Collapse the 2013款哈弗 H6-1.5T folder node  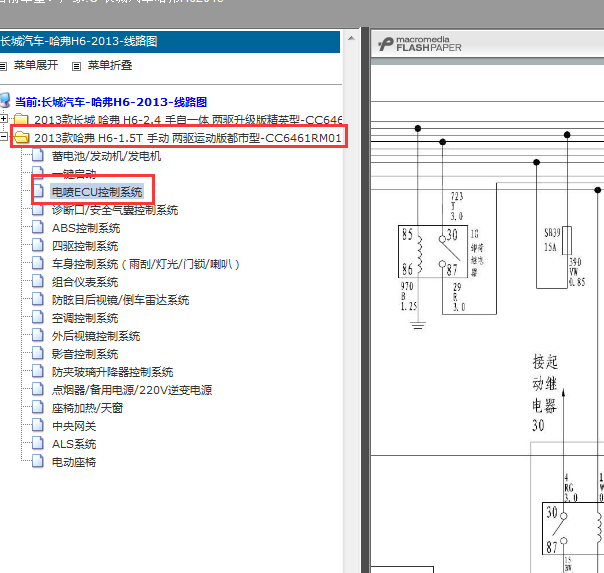[x=3, y=136]
